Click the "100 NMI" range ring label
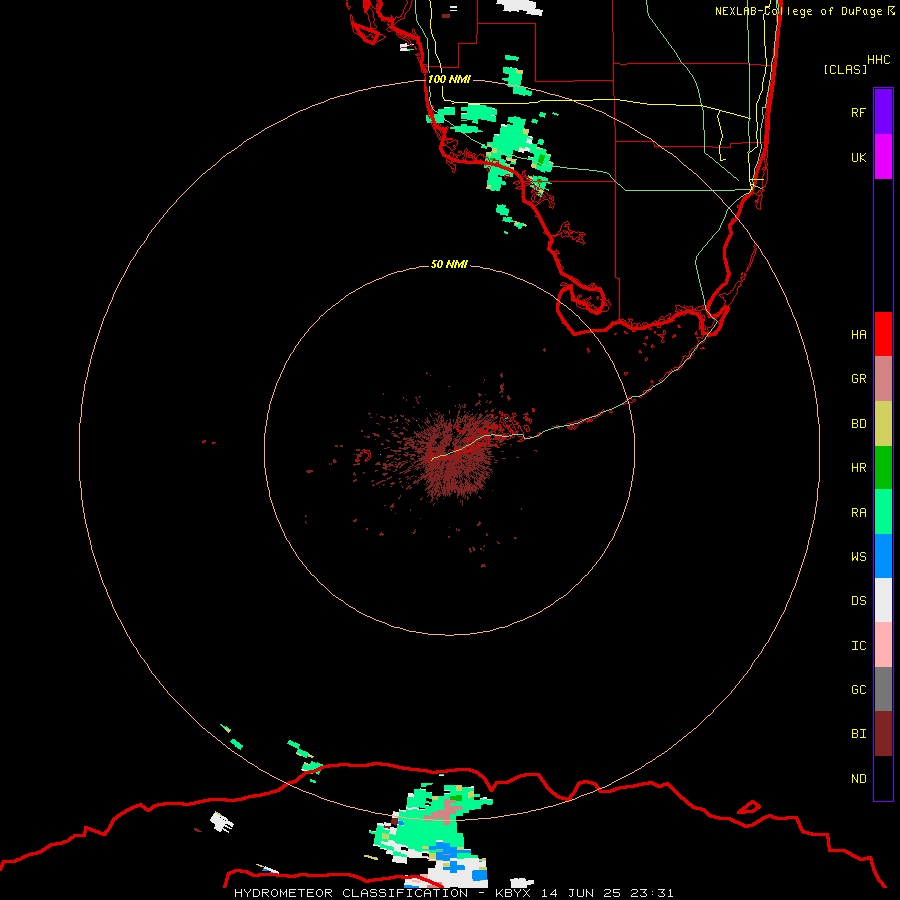 click(x=449, y=79)
